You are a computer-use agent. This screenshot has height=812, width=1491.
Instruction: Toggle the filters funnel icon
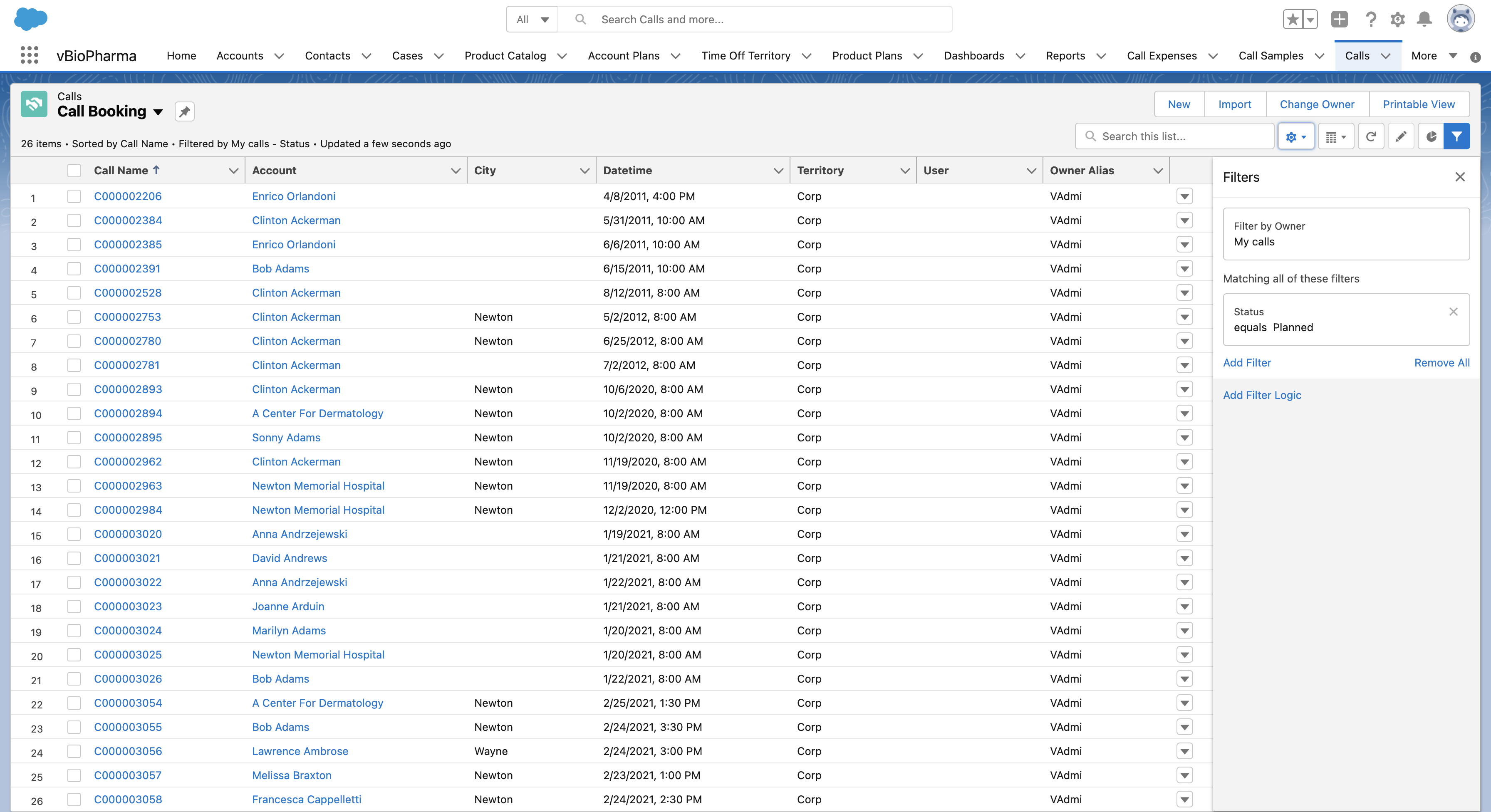1456,136
